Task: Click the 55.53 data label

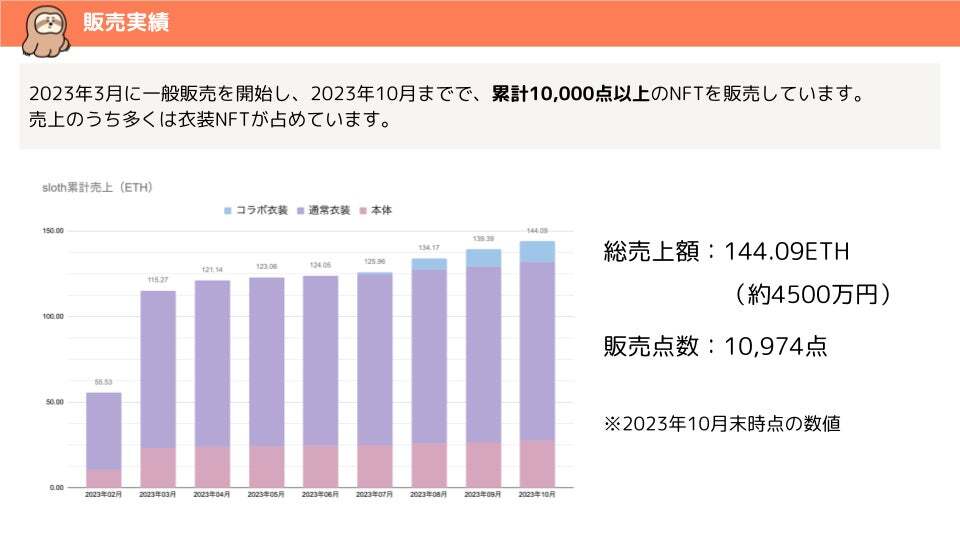Action: click(104, 383)
